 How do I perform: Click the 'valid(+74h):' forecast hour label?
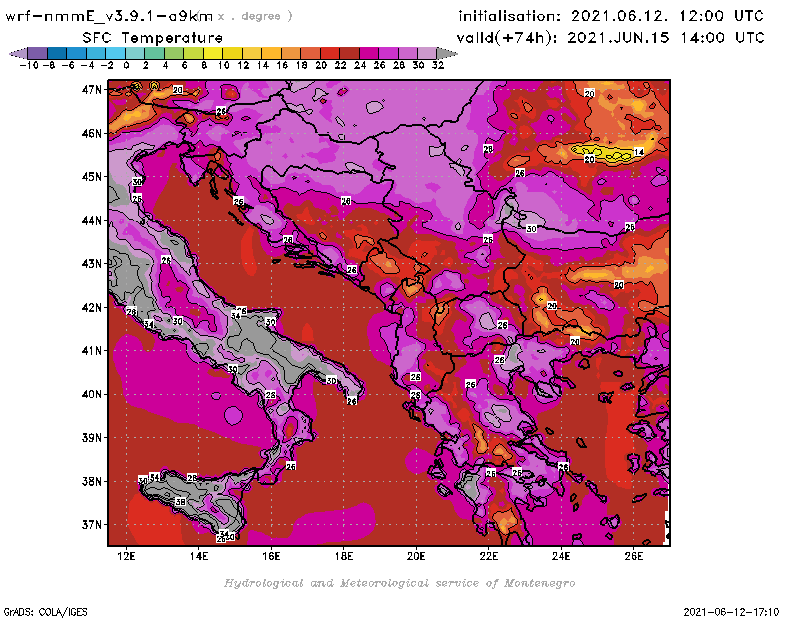(x=509, y=38)
